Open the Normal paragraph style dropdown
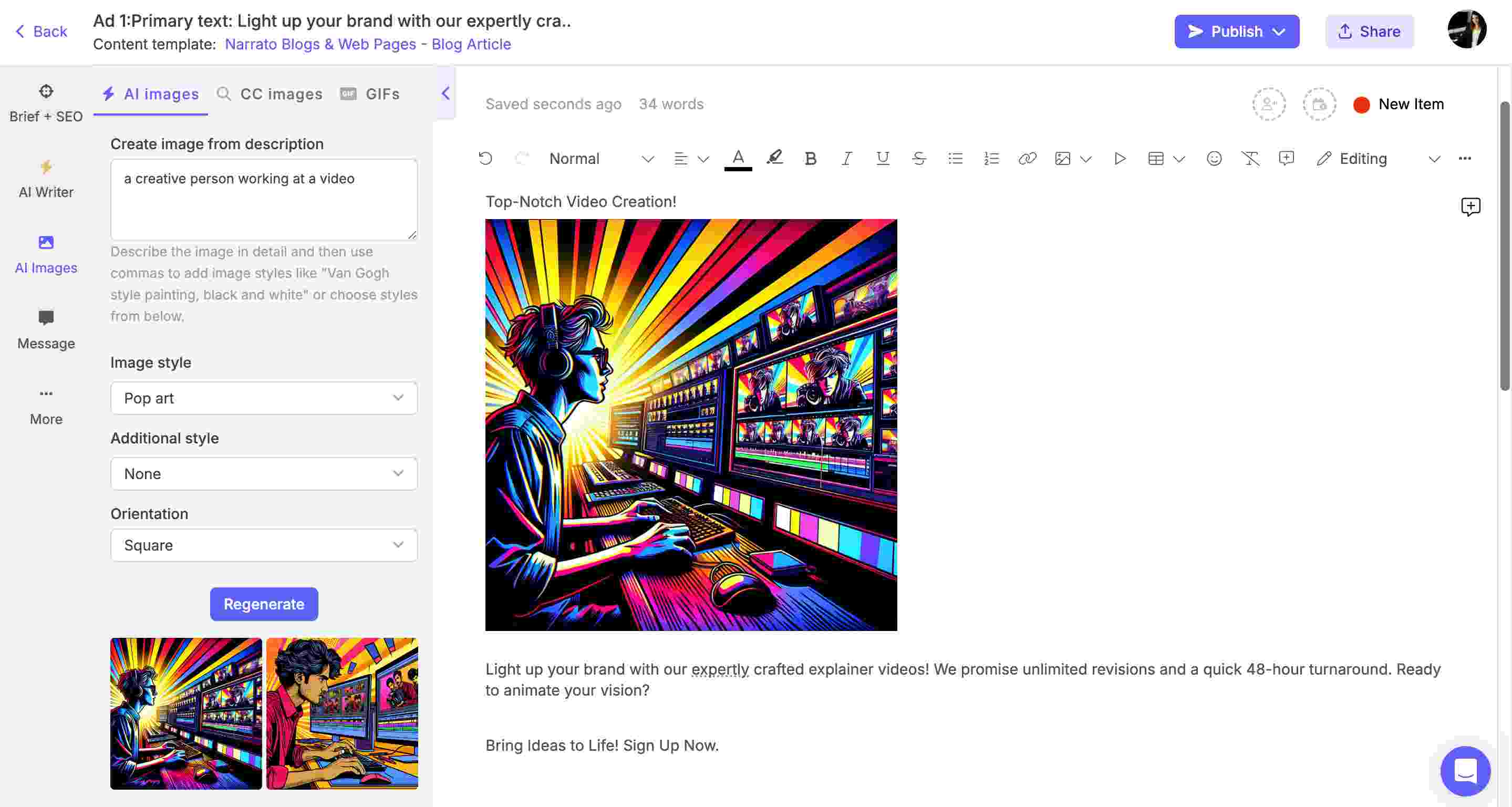The height and width of the screenshot is (807, 1512). click(x=601, y=159)
